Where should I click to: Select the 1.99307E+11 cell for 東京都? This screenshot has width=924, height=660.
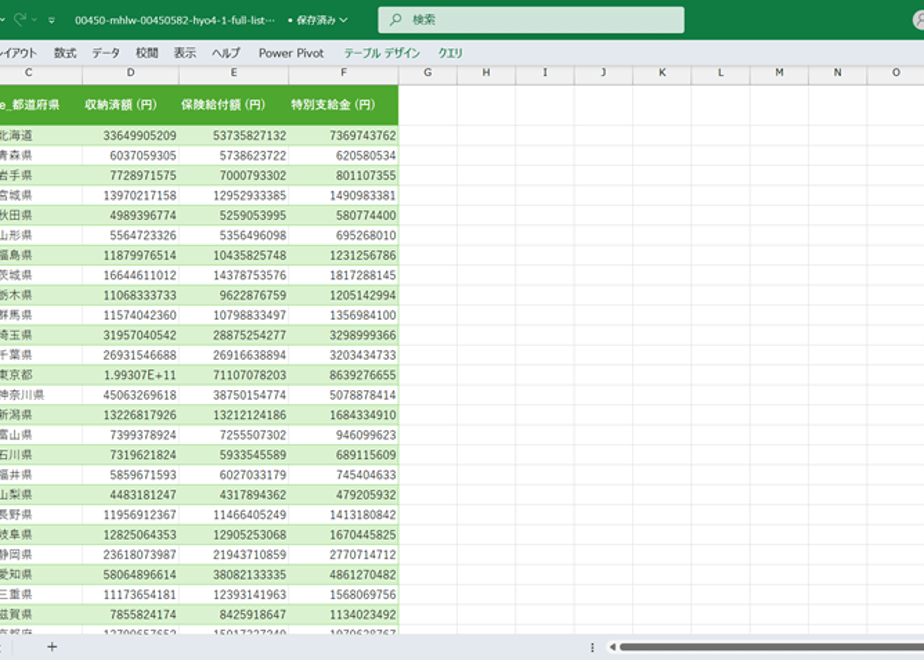[x=131, y=375]
